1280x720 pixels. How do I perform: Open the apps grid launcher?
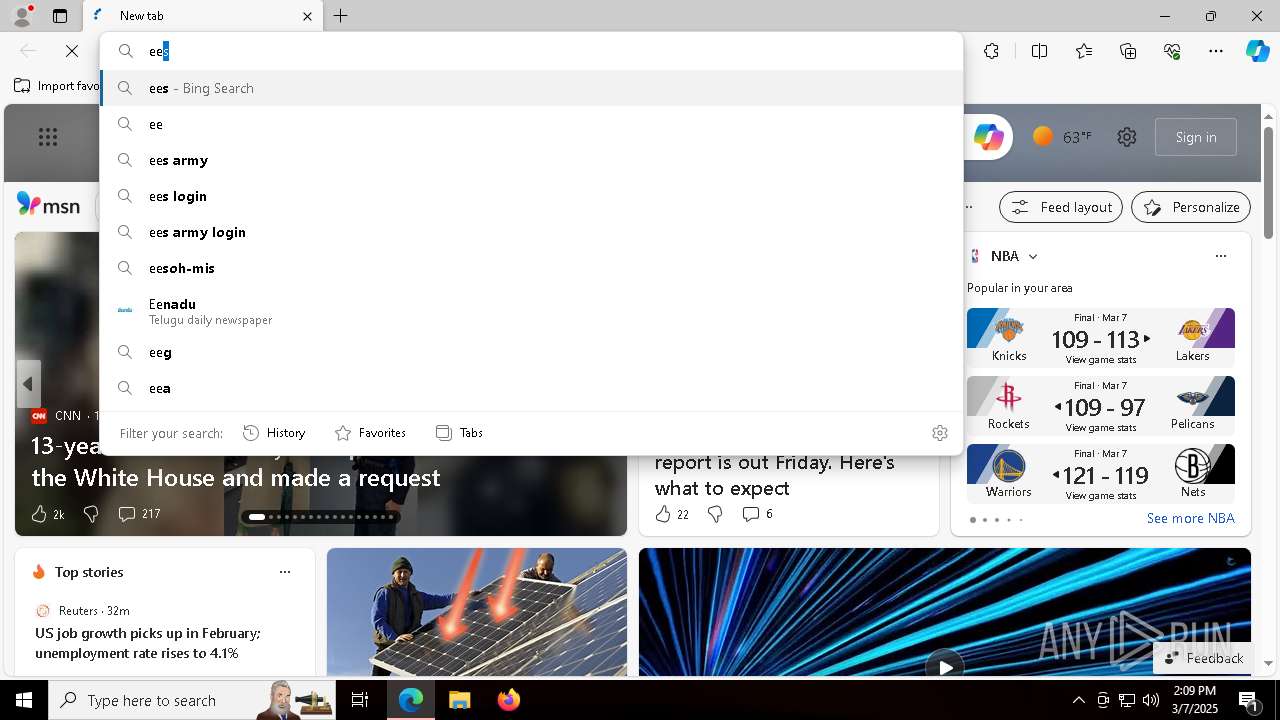(48, 137)
